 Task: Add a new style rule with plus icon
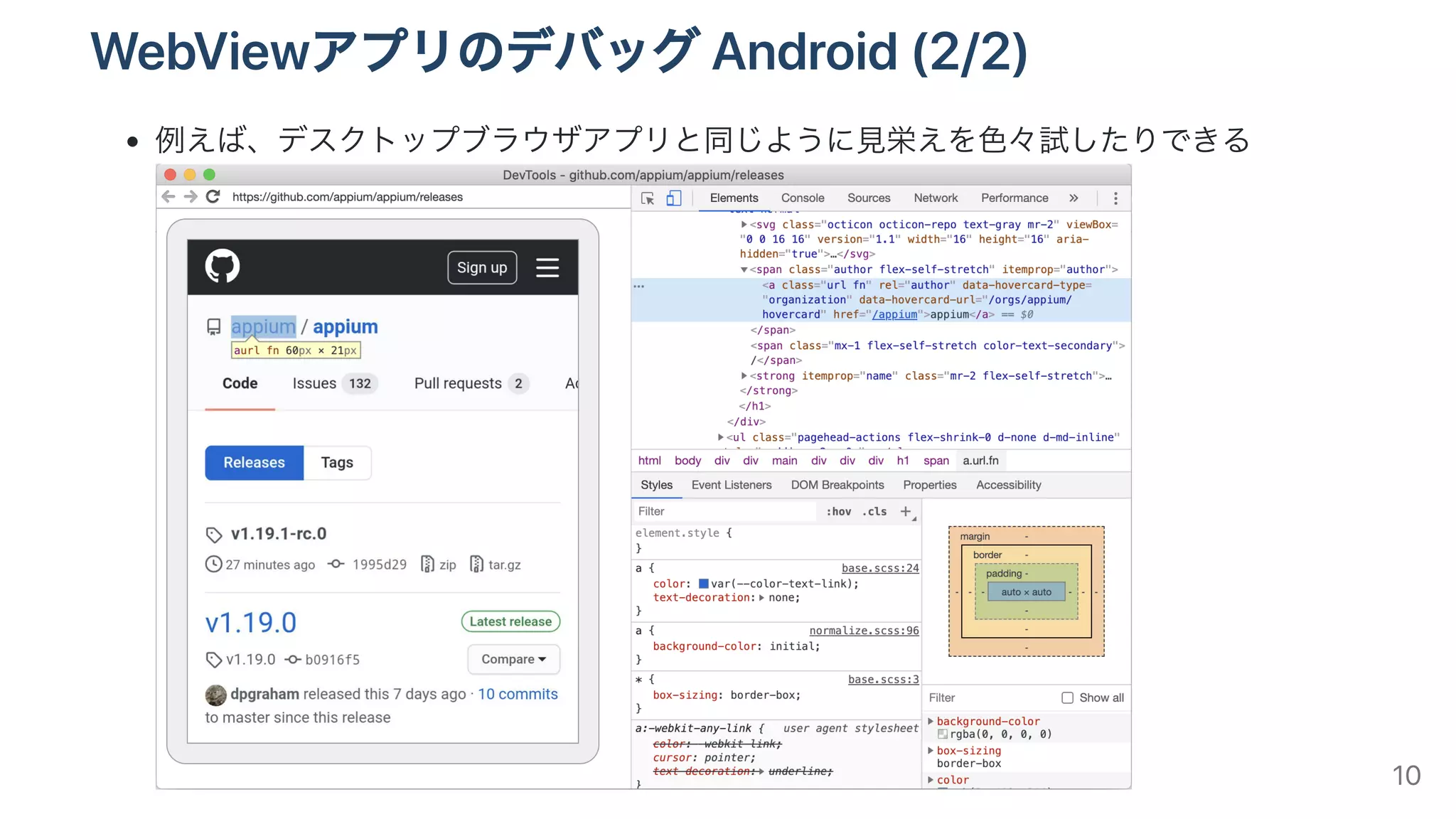click(906, 511)
